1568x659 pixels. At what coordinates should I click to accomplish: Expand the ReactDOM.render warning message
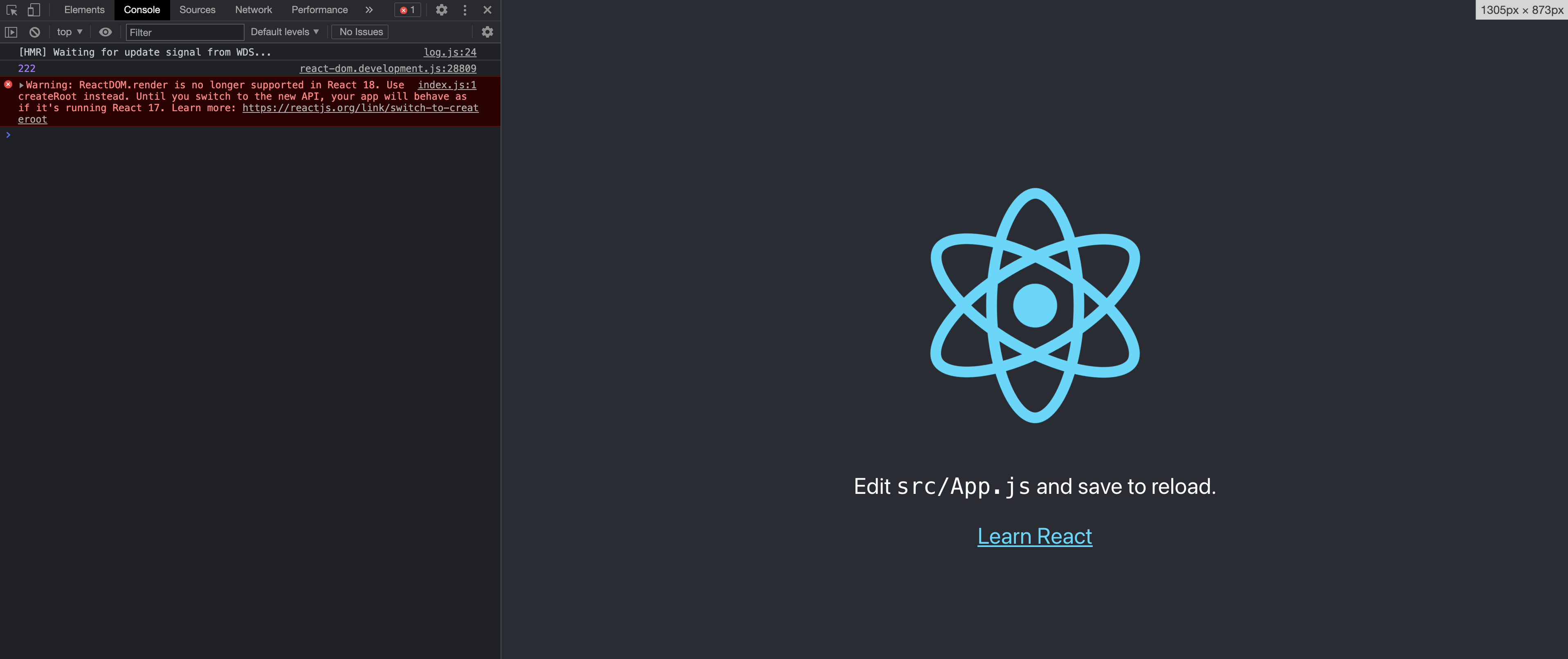point(21,85)
